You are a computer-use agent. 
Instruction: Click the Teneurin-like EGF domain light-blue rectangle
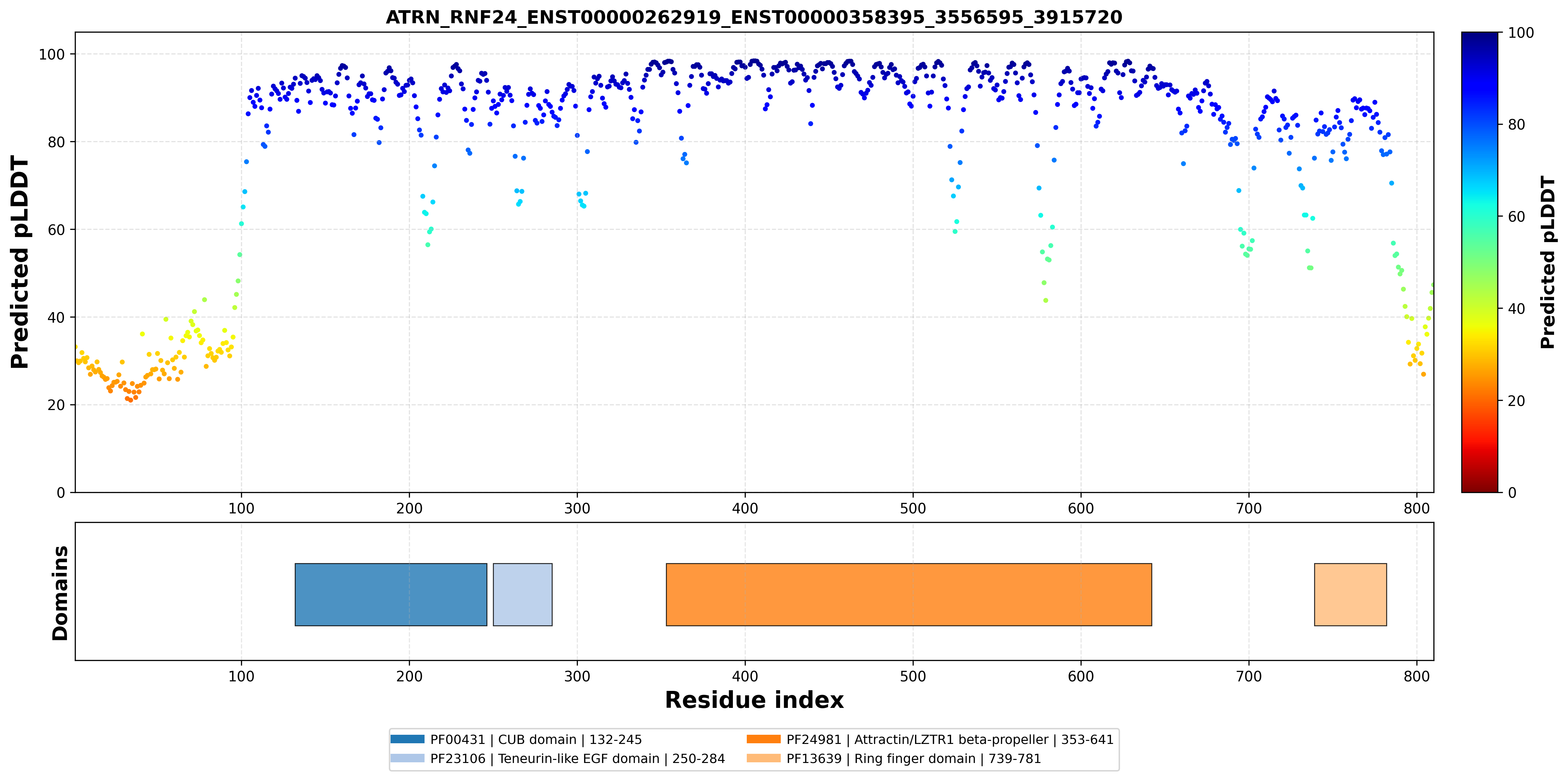click(x=523, y=595)
